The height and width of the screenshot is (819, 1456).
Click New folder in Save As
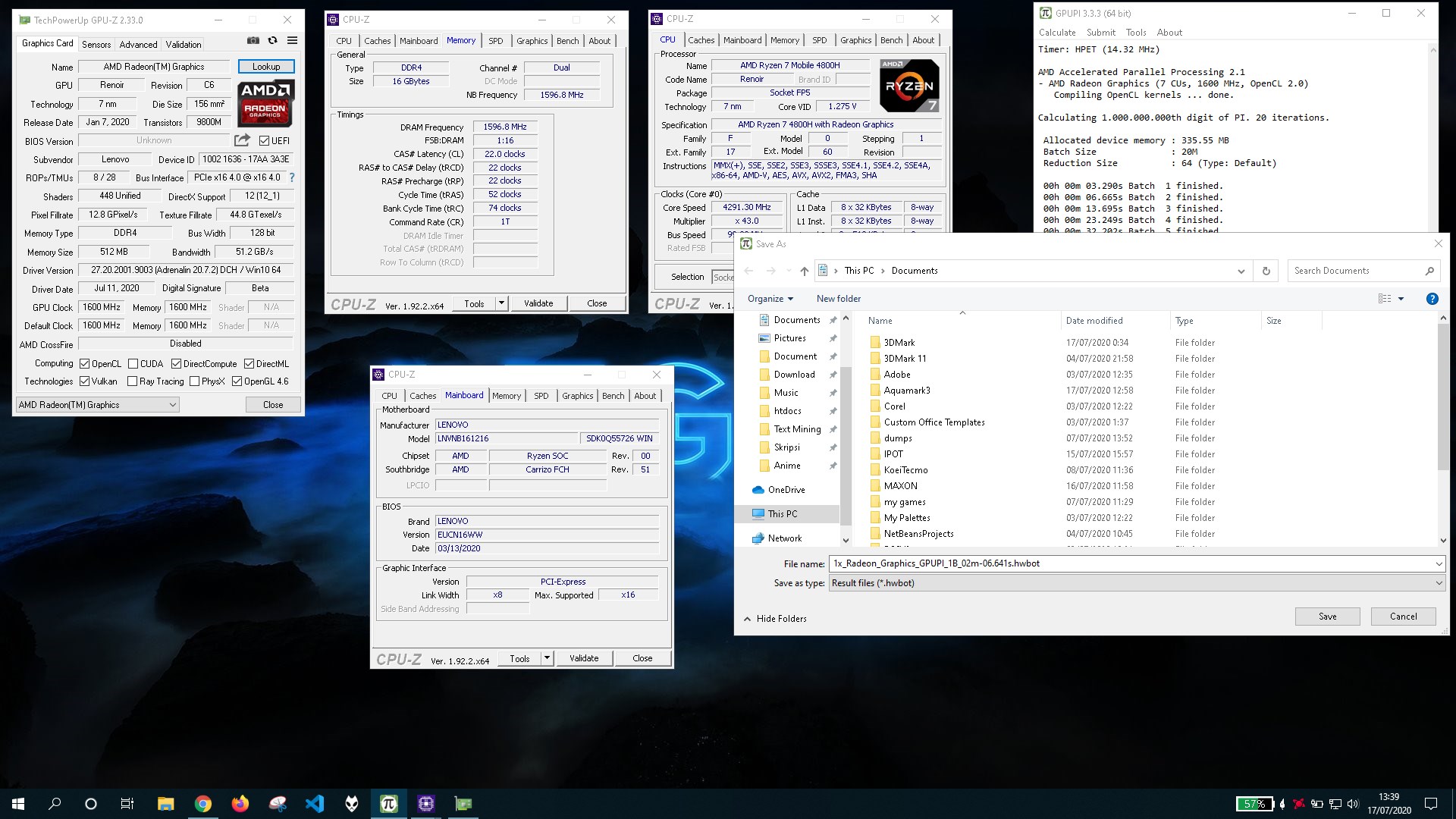pos(839,299)
